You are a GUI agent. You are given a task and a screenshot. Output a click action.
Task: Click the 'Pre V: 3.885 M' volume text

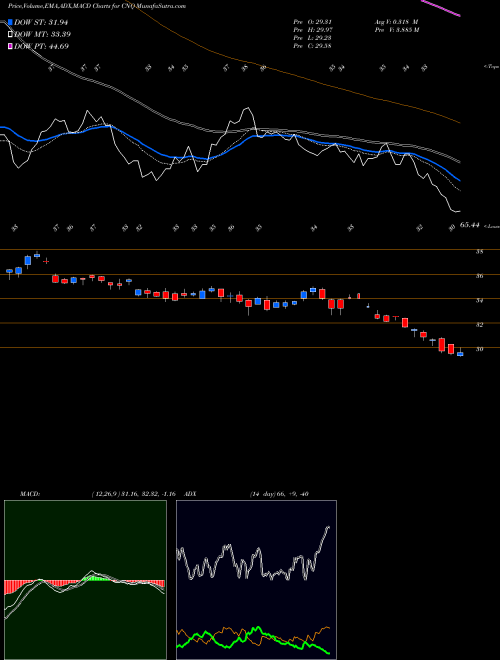397,30
